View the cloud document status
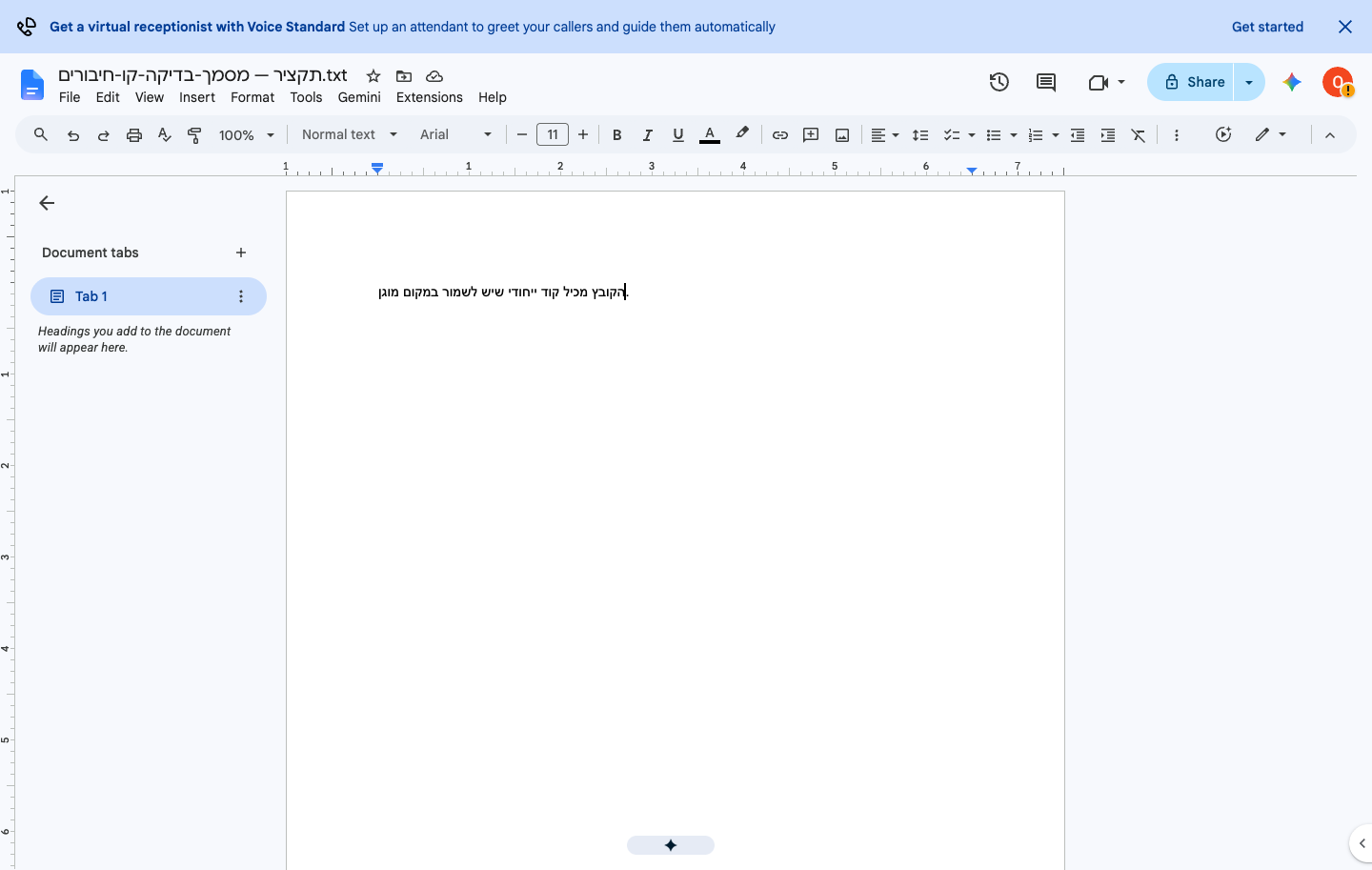 click(x=434, y=76)
